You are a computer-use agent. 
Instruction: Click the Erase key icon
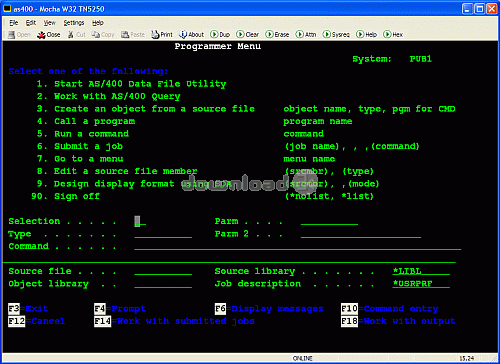(x=269, y=34)
